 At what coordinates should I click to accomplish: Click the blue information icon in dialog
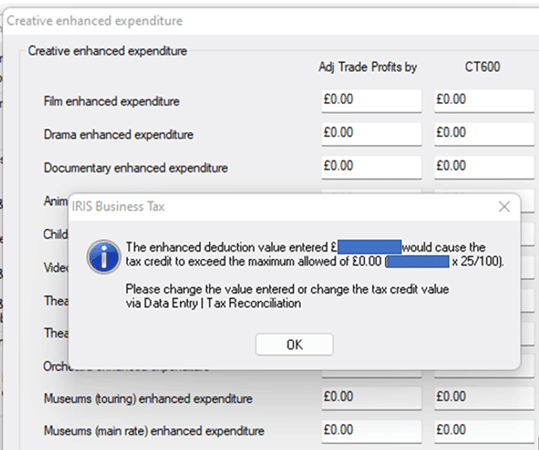103,257
